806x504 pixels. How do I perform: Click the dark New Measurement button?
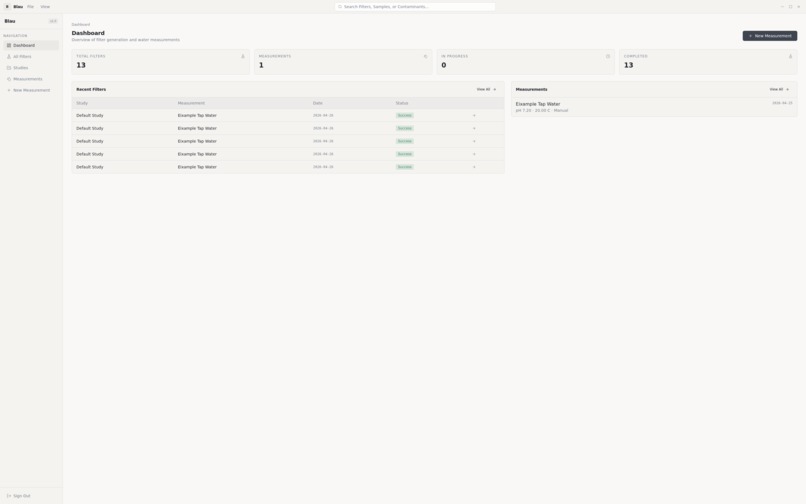click(770, 36)
